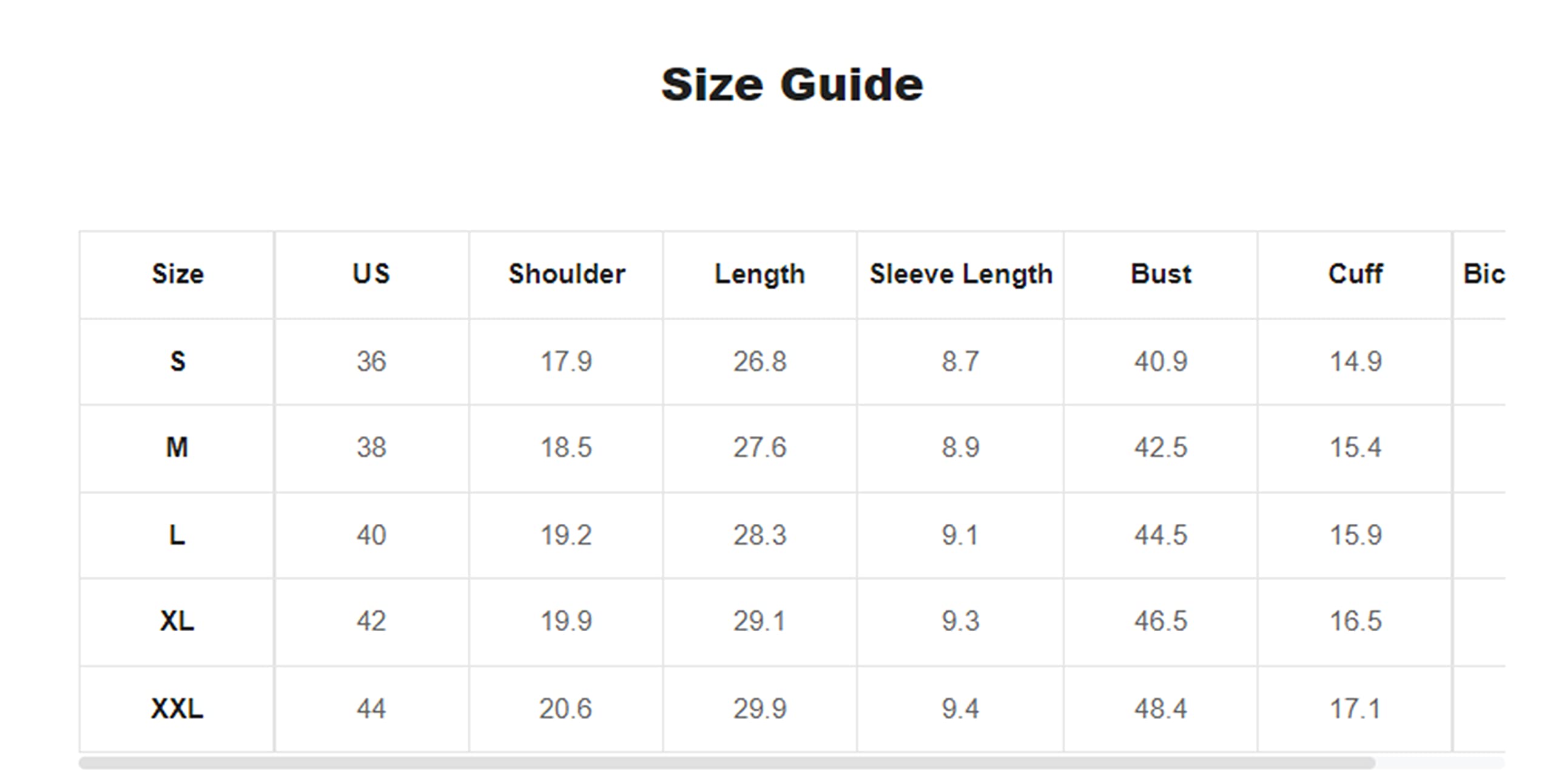Select the XXL size row label
This screenshot has width=1553, height=784.
177,708
